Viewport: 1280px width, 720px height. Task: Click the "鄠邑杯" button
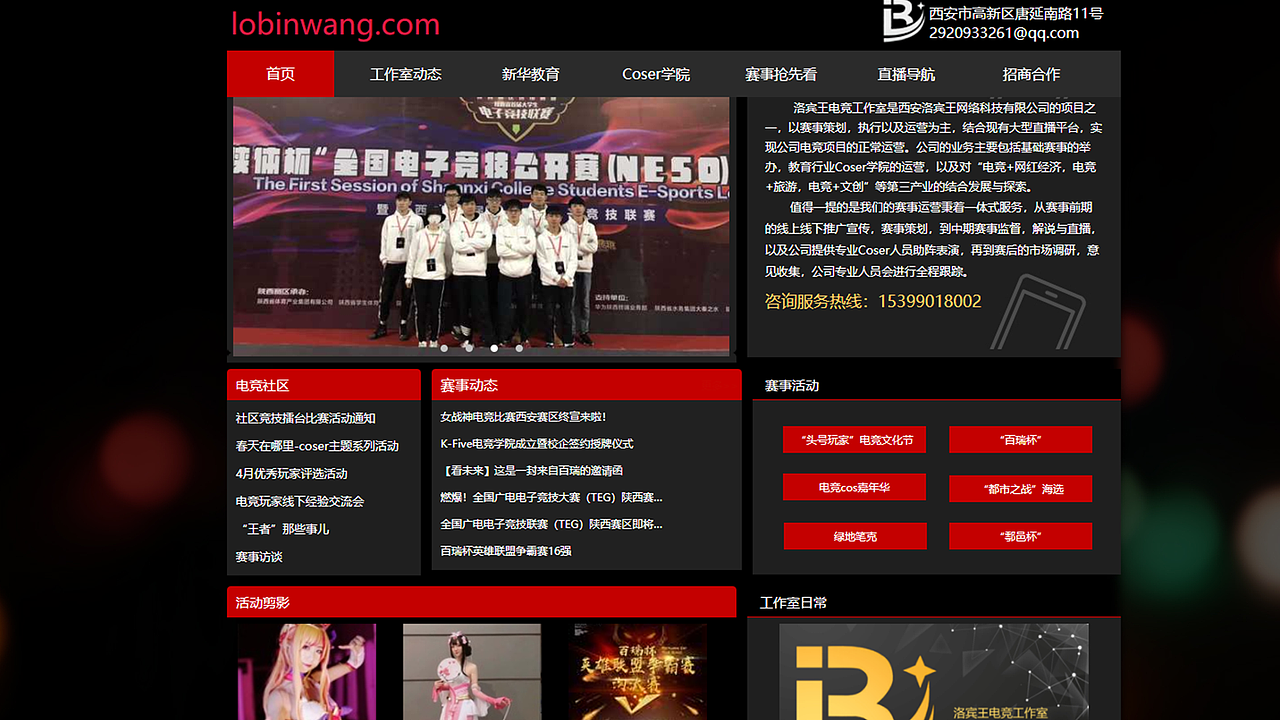click(x=1020, y=536)
